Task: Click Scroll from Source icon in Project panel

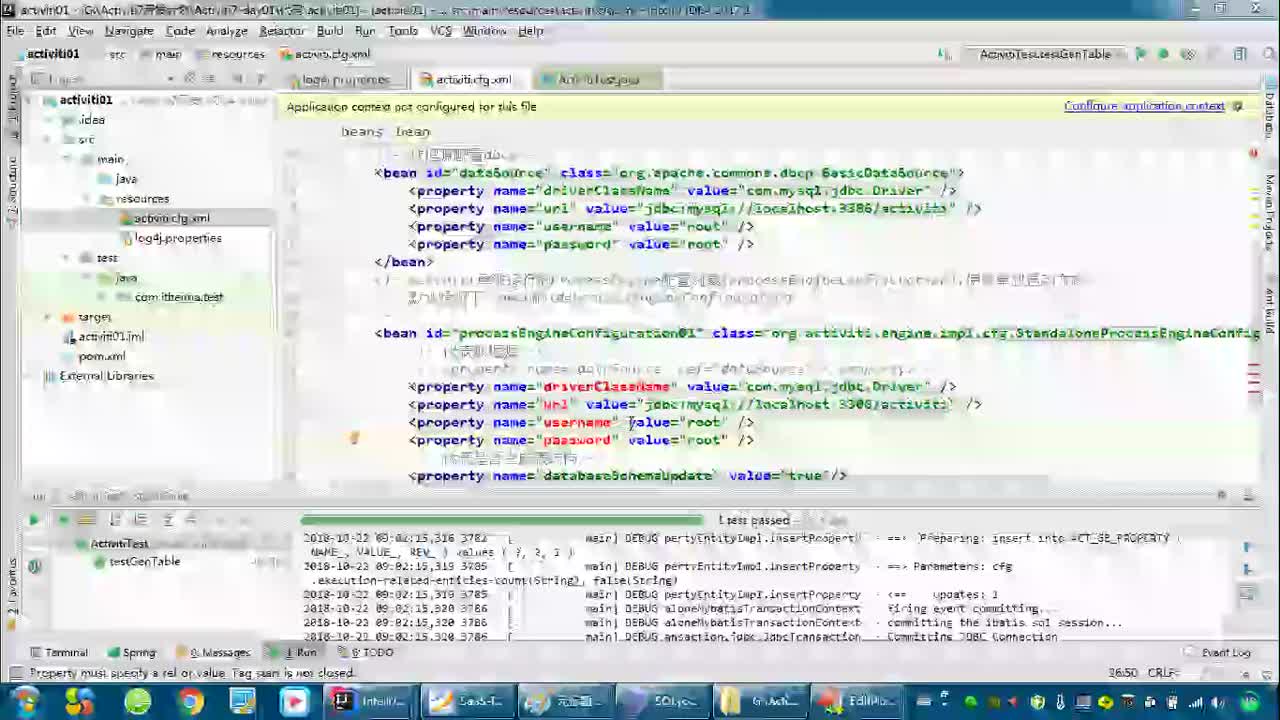Action: [189, 78]
